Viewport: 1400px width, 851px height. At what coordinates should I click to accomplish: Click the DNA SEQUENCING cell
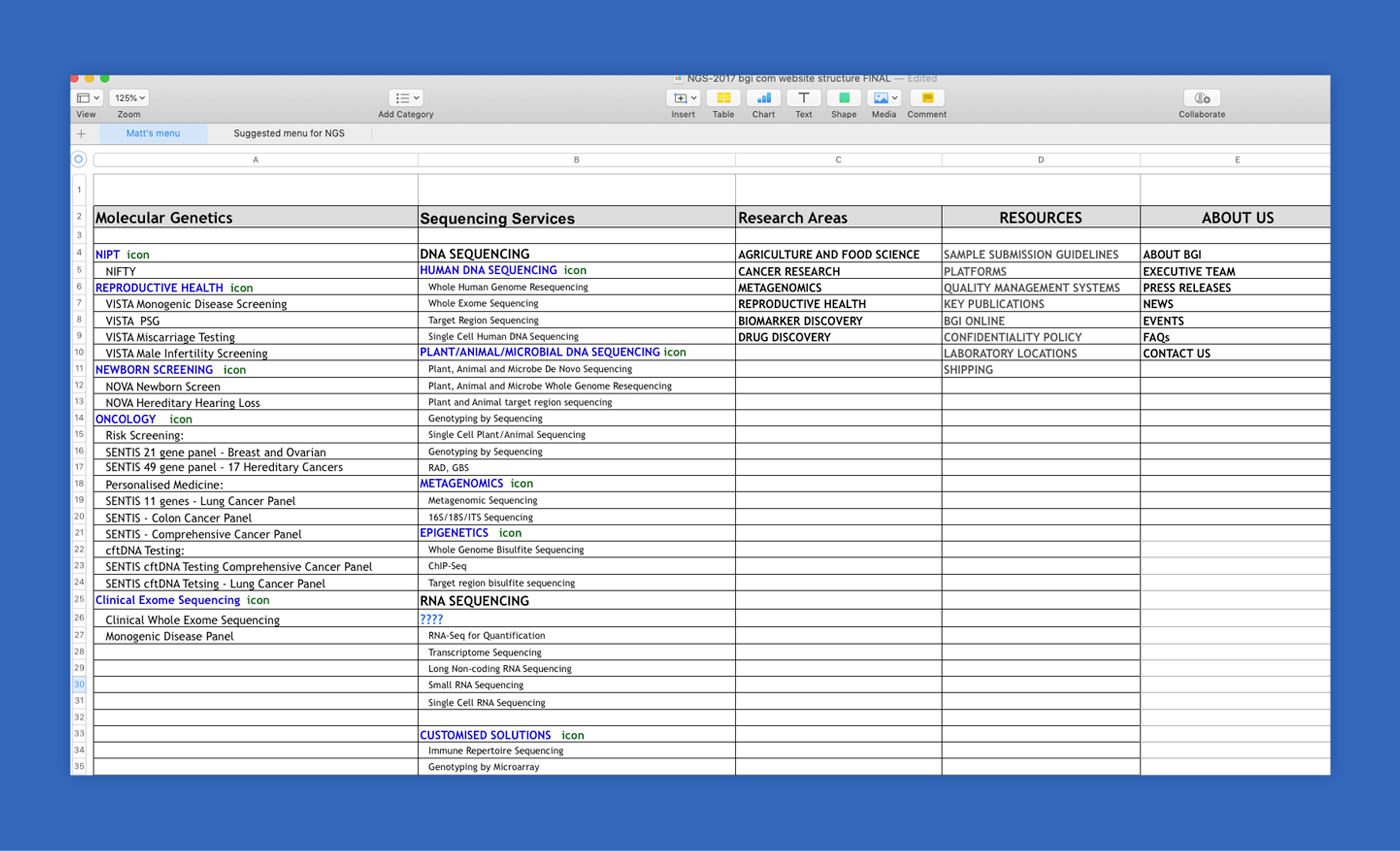[577, 254]
